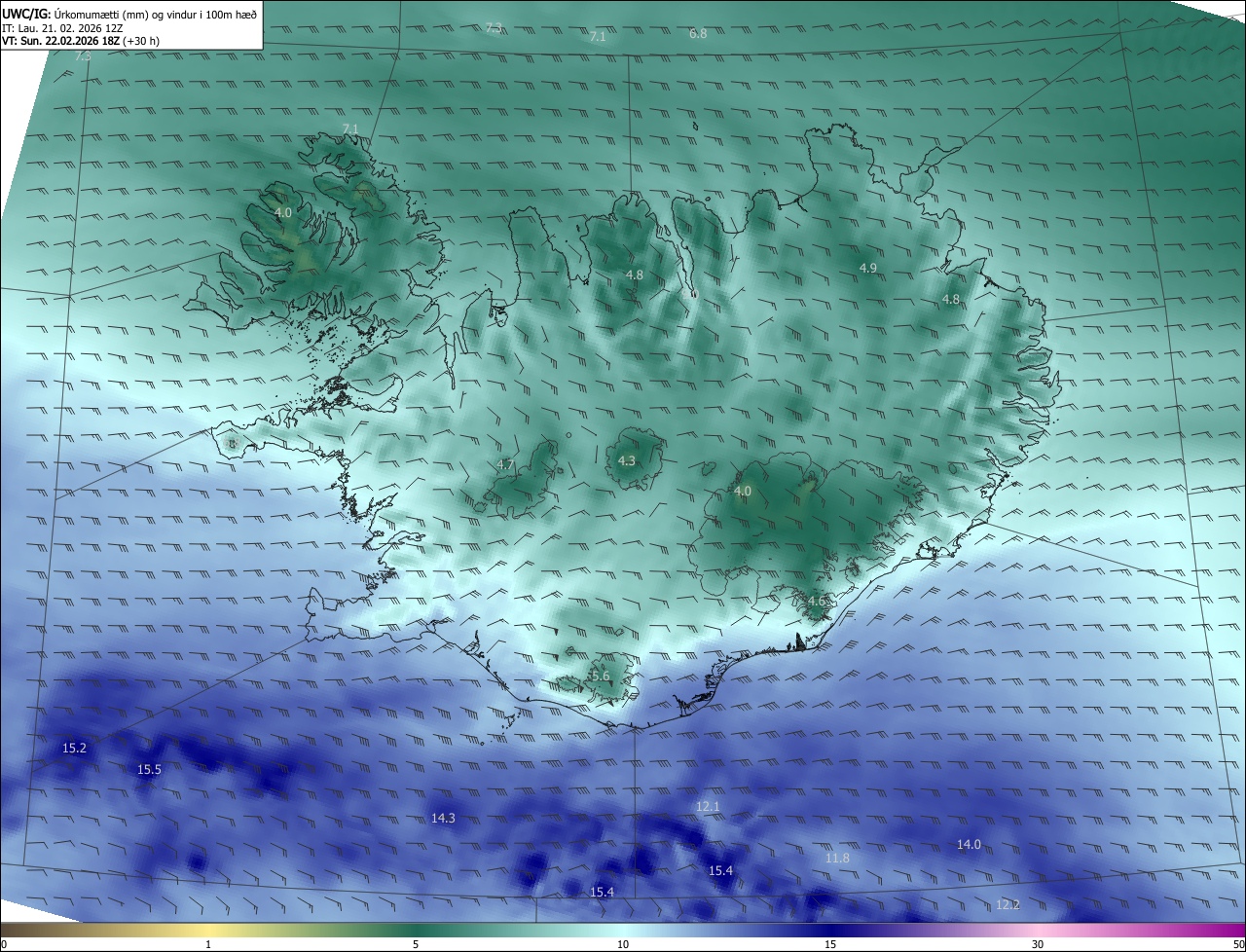Screen dimensions: 1246x952
Task: Click the 10 tick label on the color scale
Action: tap(623, 944)
